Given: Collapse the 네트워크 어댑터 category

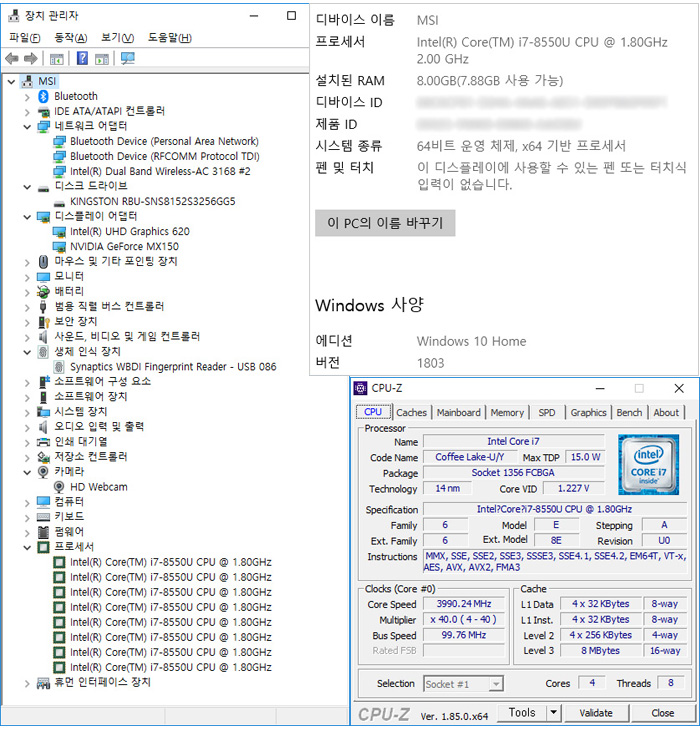Looking at the screenshot, I should coord(27,127).
